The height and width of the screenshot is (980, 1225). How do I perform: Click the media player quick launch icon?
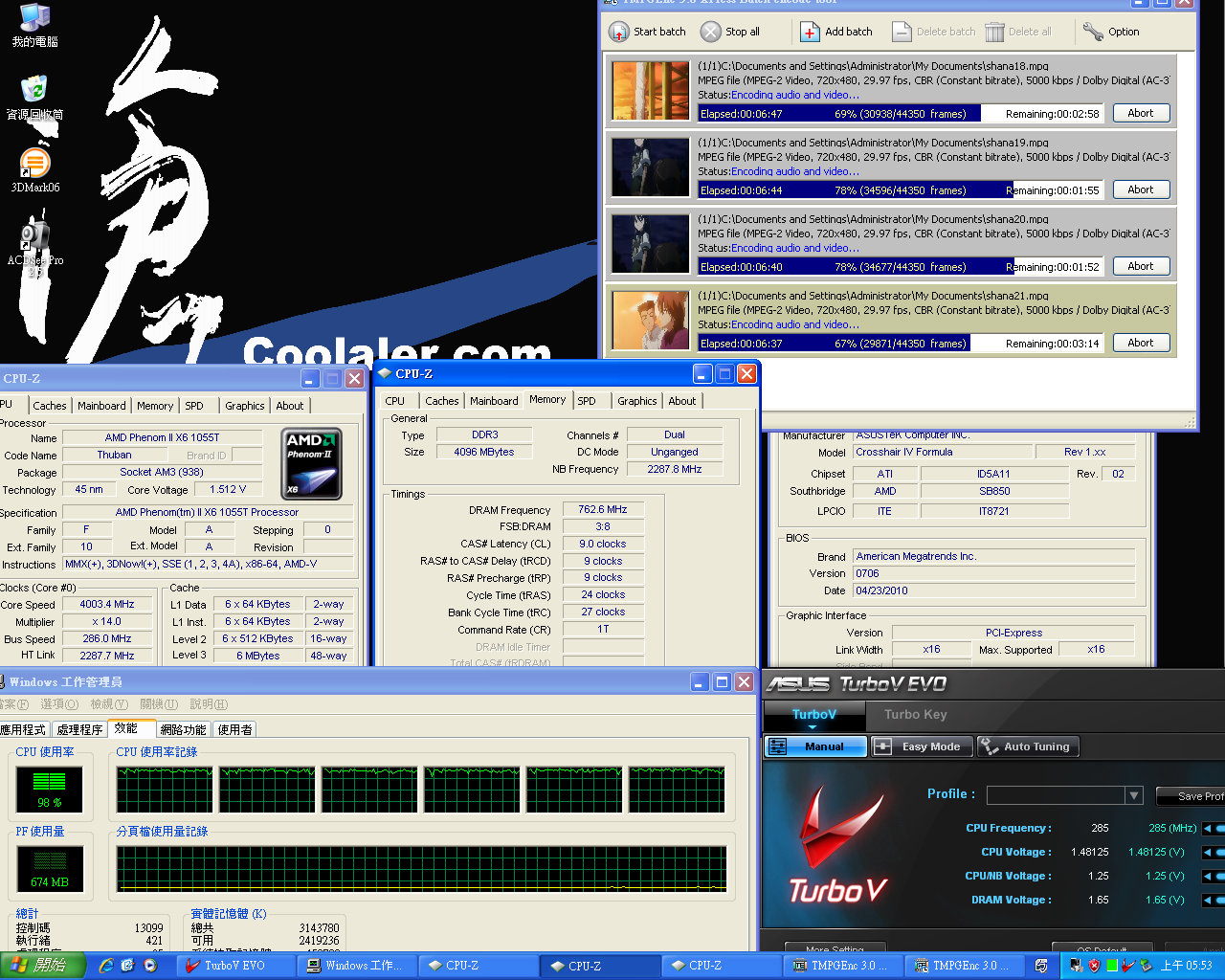(150, 966)
